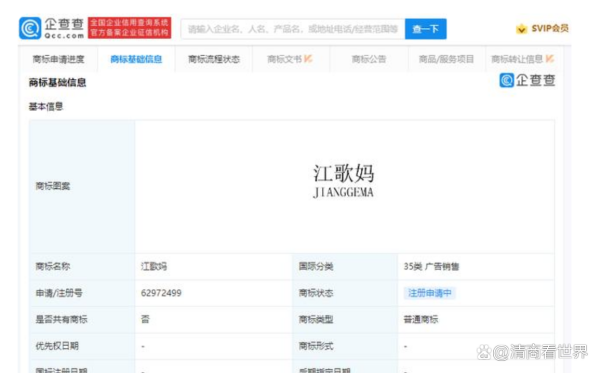Switch to 商标公告 tab
This screenshot has height=373, width=600.
coord(369,59)
